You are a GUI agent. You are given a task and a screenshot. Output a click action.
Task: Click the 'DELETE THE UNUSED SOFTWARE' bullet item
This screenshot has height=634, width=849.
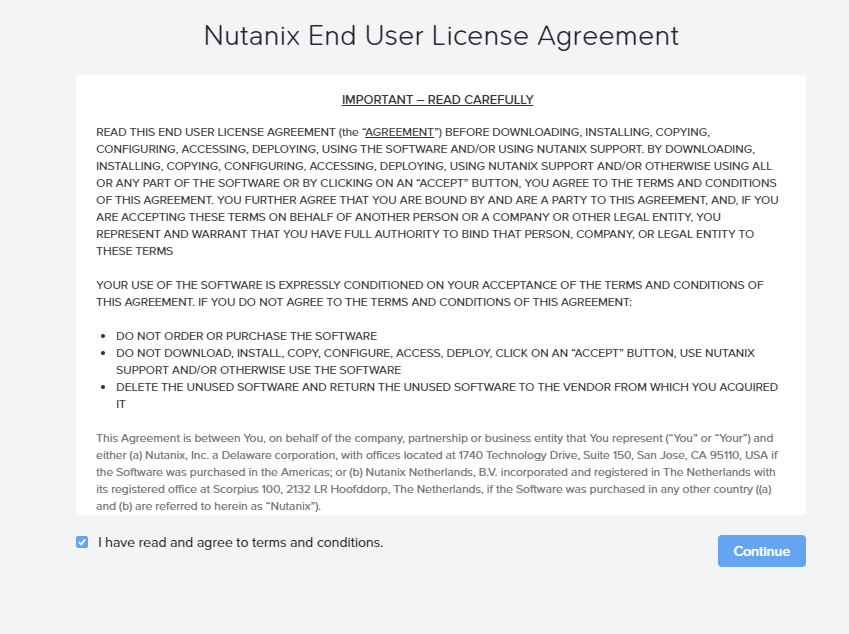[447, 395]
